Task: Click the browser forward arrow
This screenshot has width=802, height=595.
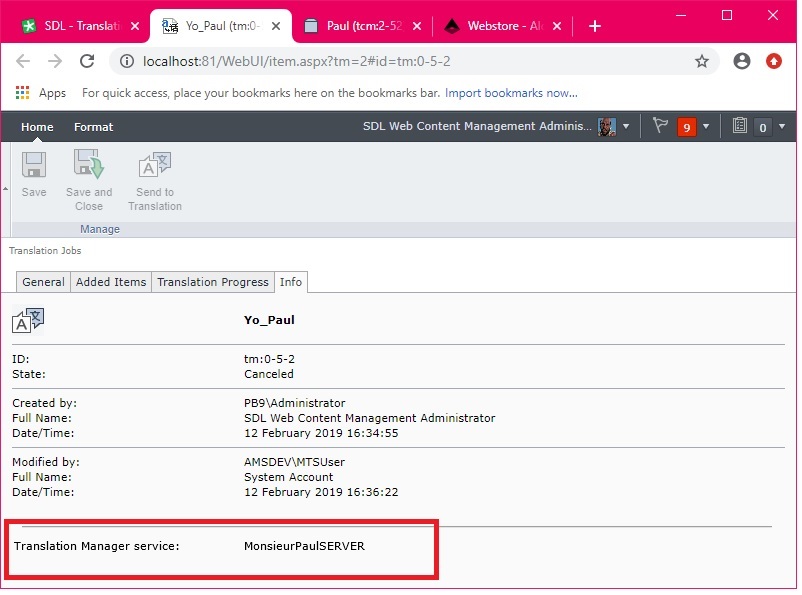Action: (x=55, y=61)
